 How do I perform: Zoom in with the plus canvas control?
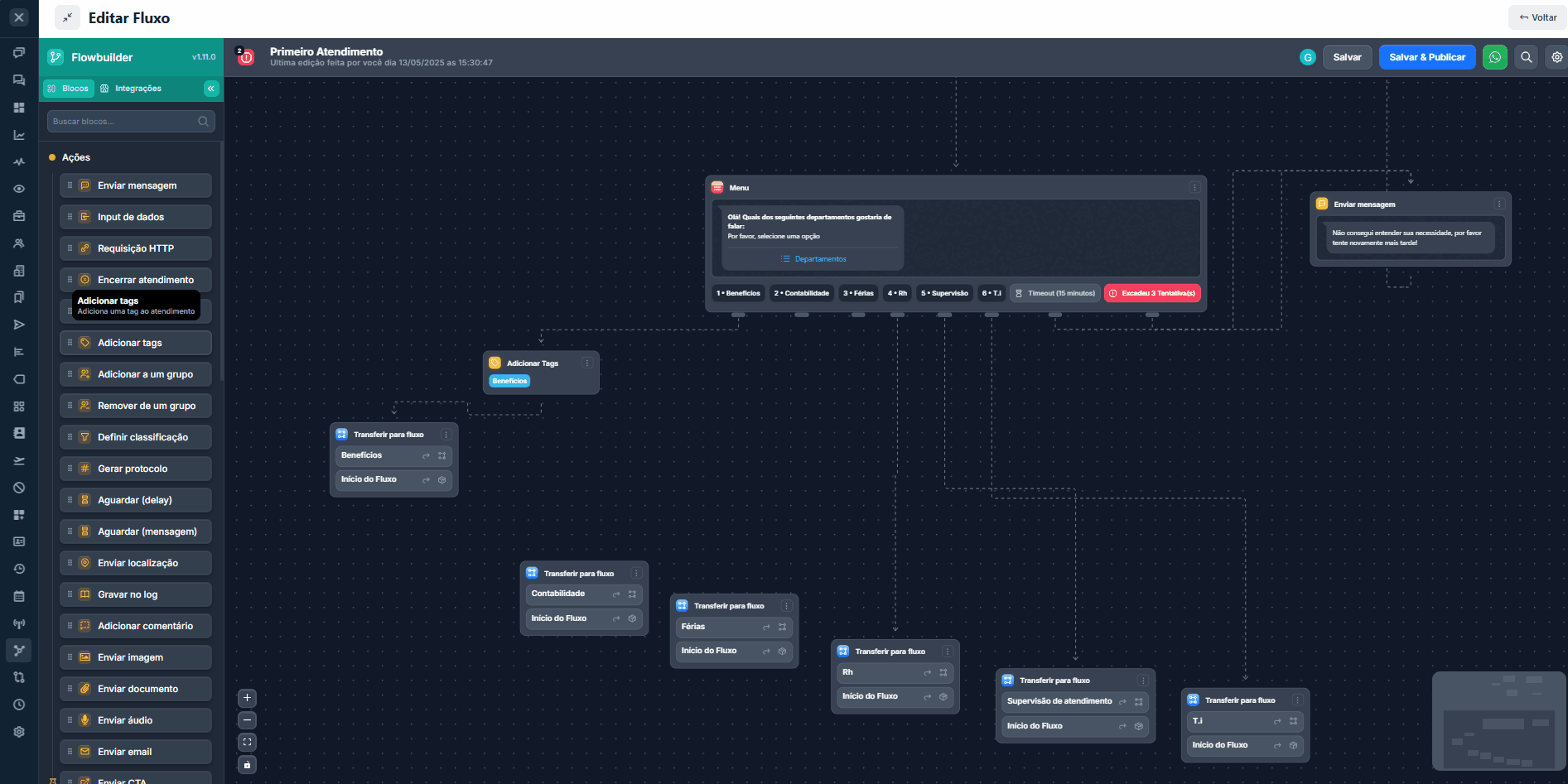247,698
